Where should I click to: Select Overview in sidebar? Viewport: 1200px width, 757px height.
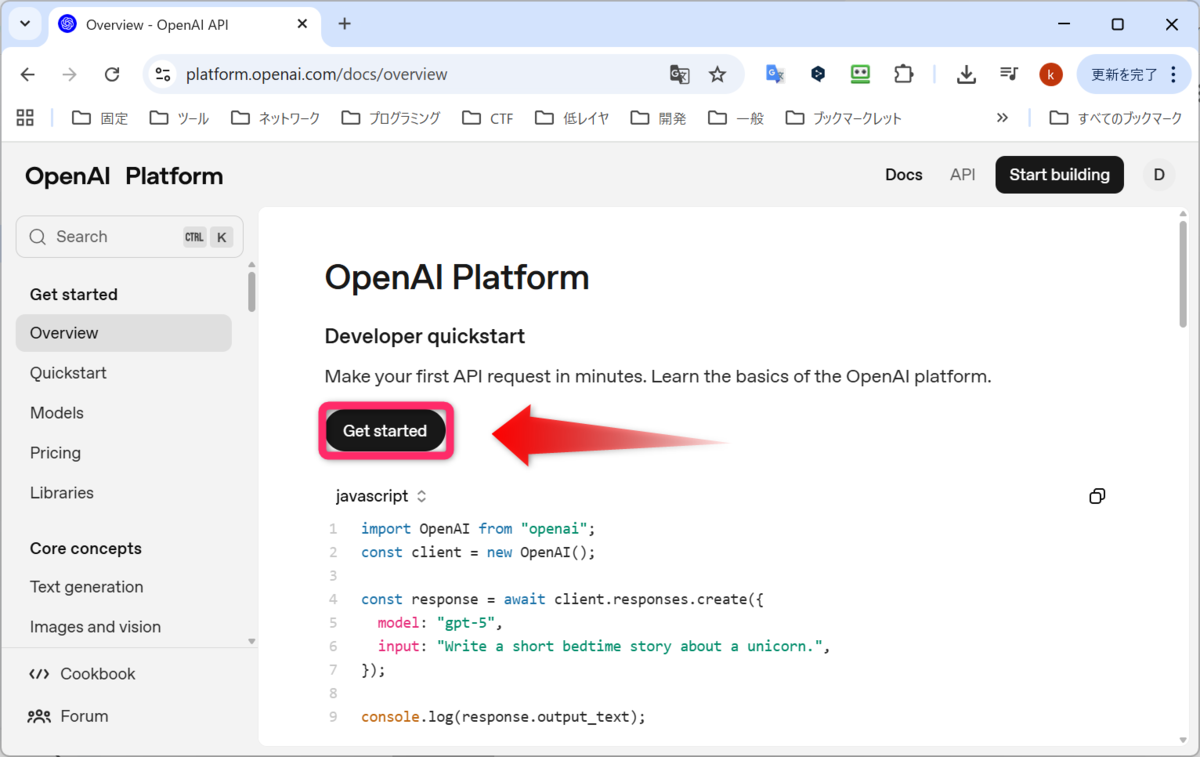click(124, 333)
